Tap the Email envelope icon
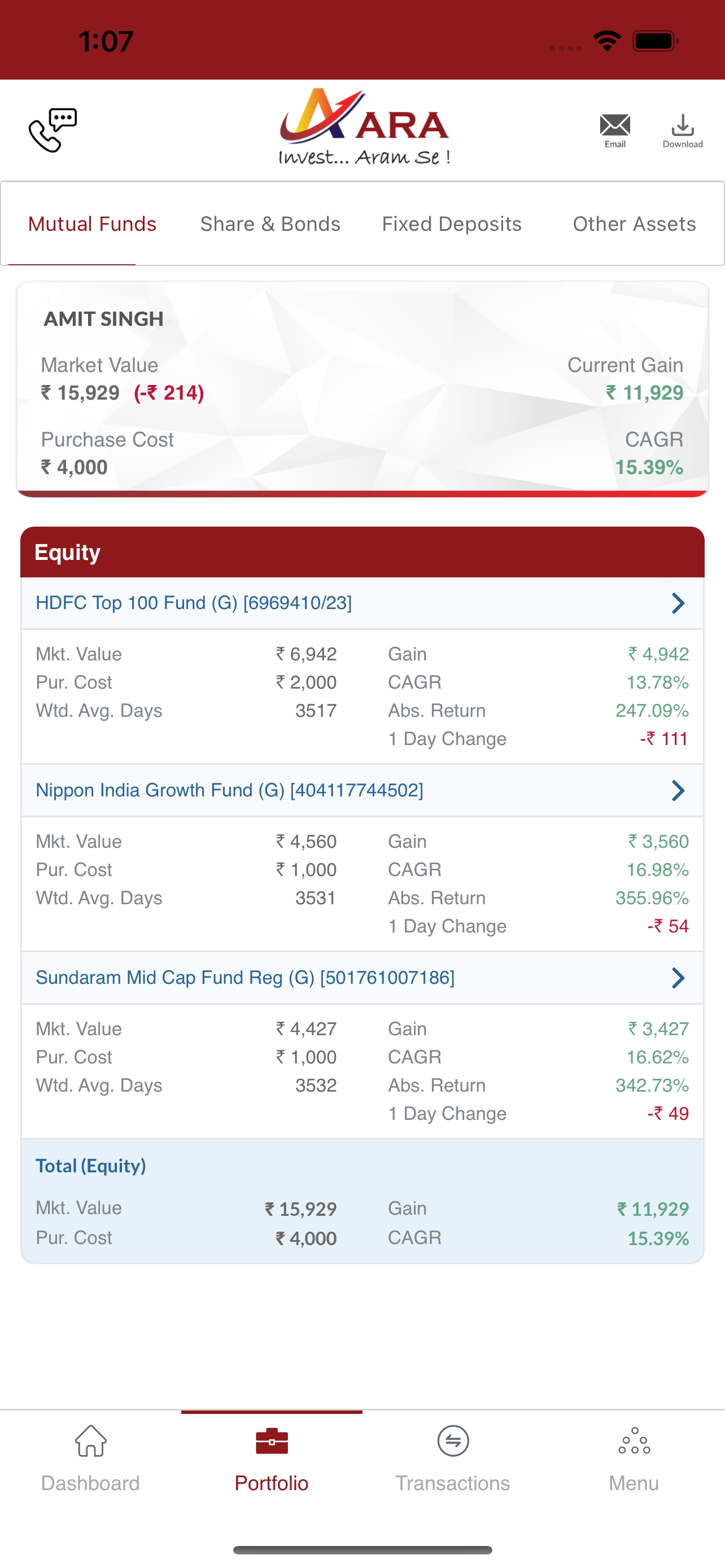This screenshot has height=1568, width=725. [x=615, y=130]
